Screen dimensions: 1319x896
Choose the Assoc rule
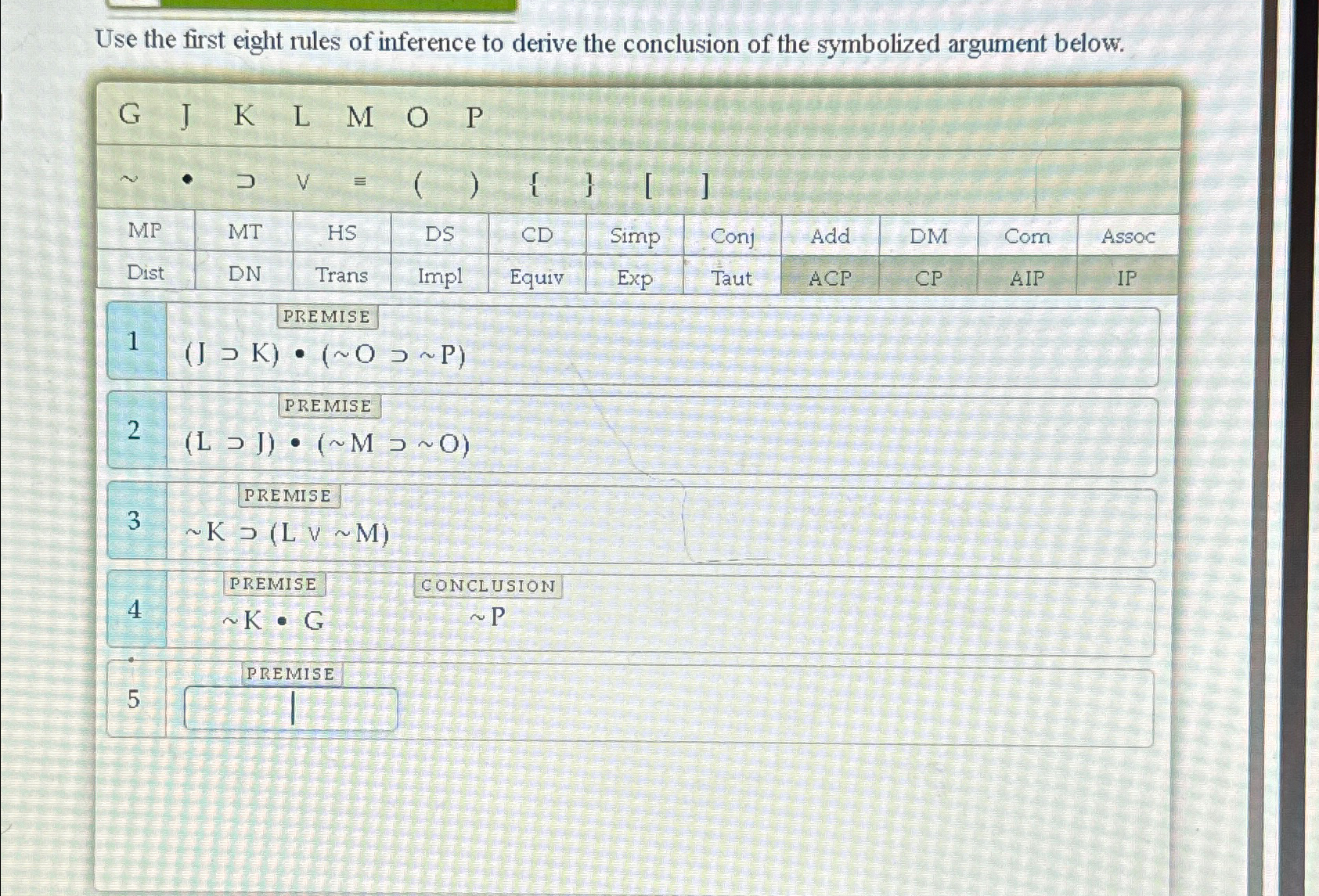(1128, 236)
